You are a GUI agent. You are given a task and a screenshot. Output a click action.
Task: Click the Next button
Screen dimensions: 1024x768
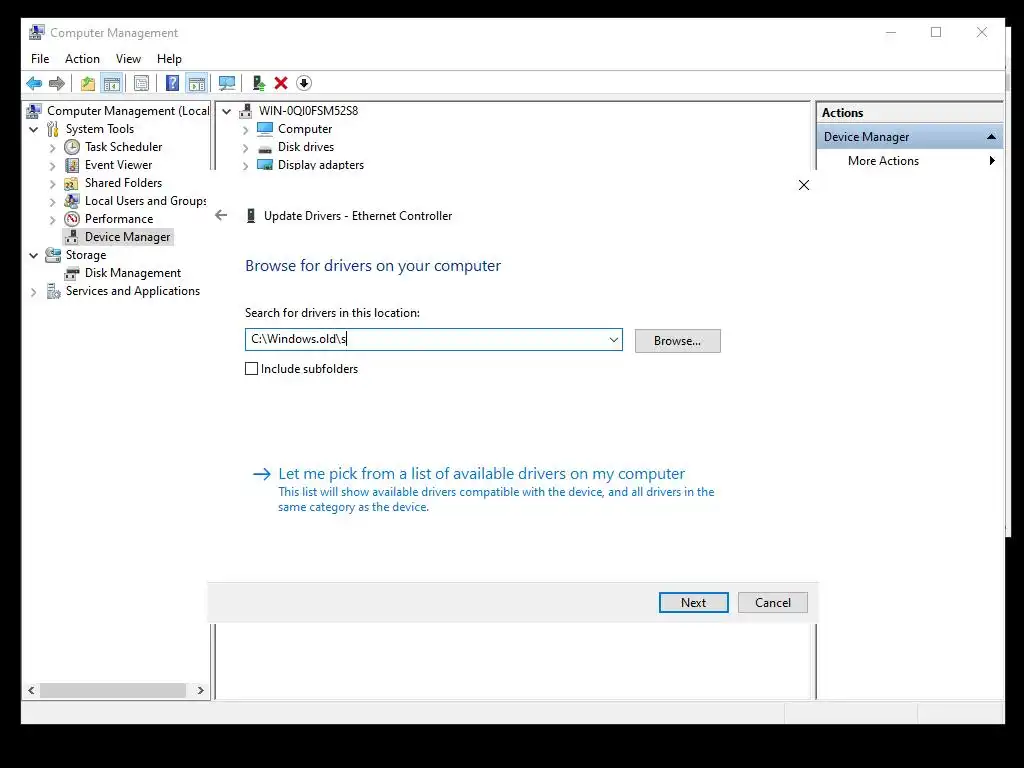pos(694,603)
